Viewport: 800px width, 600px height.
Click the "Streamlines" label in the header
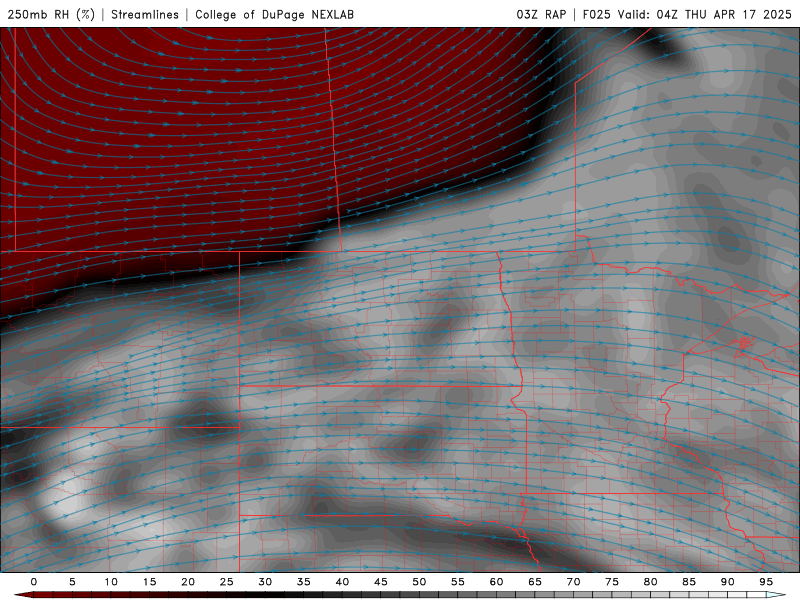[x=145, y=14]
